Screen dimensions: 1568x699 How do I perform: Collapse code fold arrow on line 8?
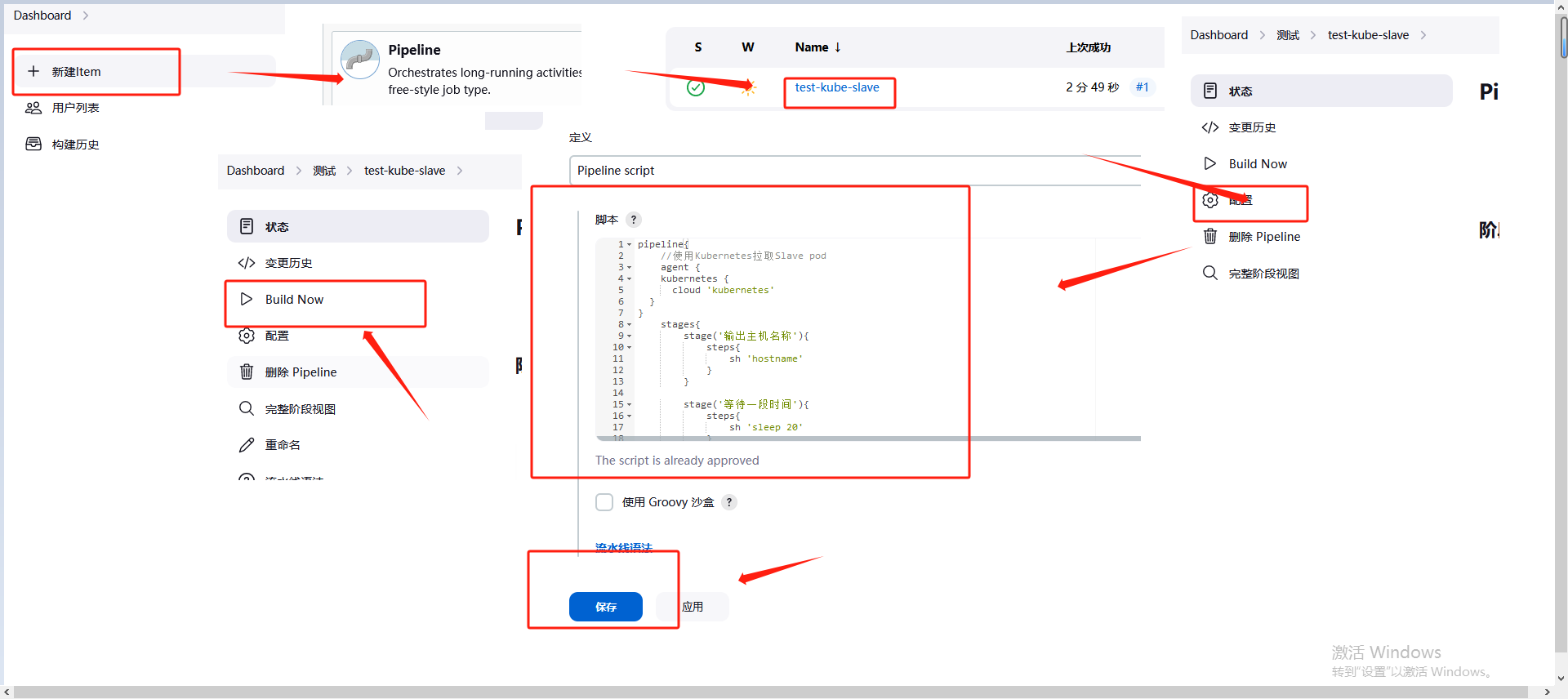(630, 324)
